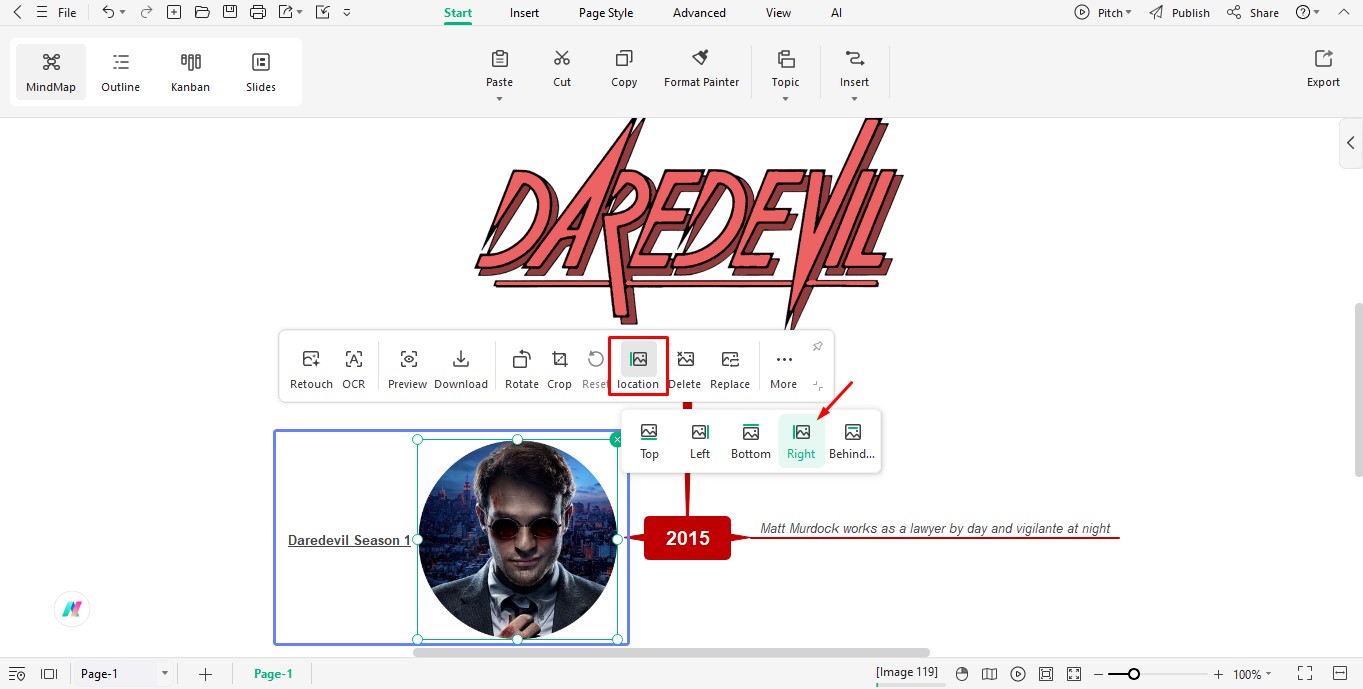Switch to Slides view mode
Screen dimensions: 1363x689
[x=261, y=71]
